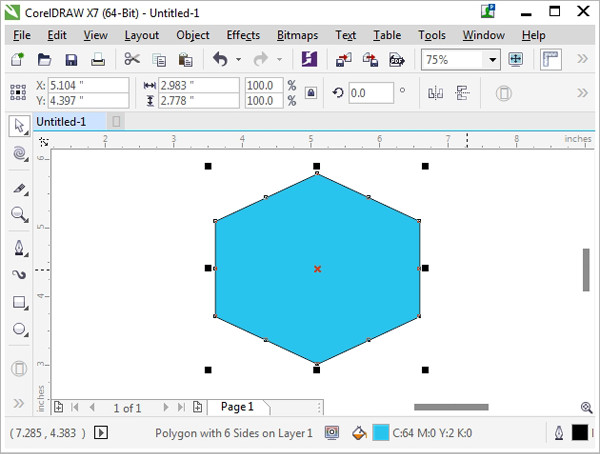Click the color proofing icon in status bar
Image resolution: width=600 pixels, height=454 pixels.
coord(332,433)
